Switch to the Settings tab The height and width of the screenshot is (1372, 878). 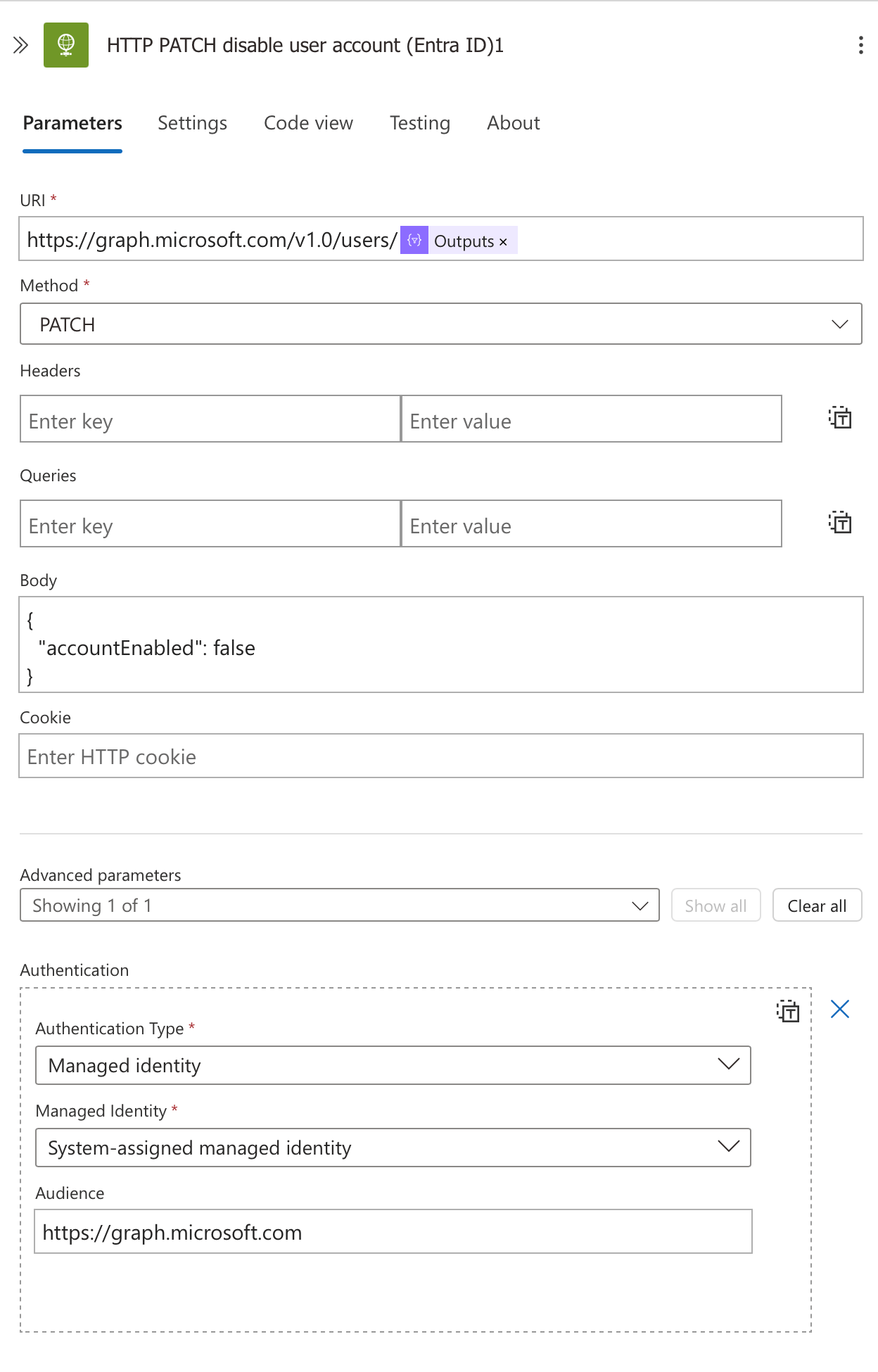(x=192, y=123)
